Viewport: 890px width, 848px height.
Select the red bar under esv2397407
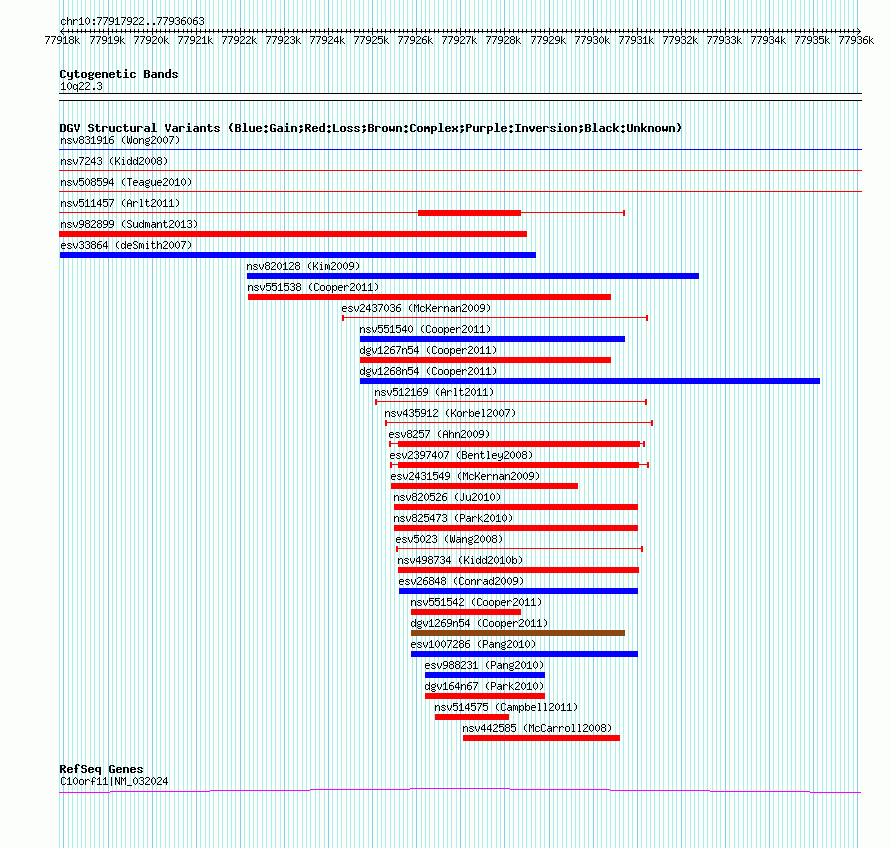click(x=518, y=465)
